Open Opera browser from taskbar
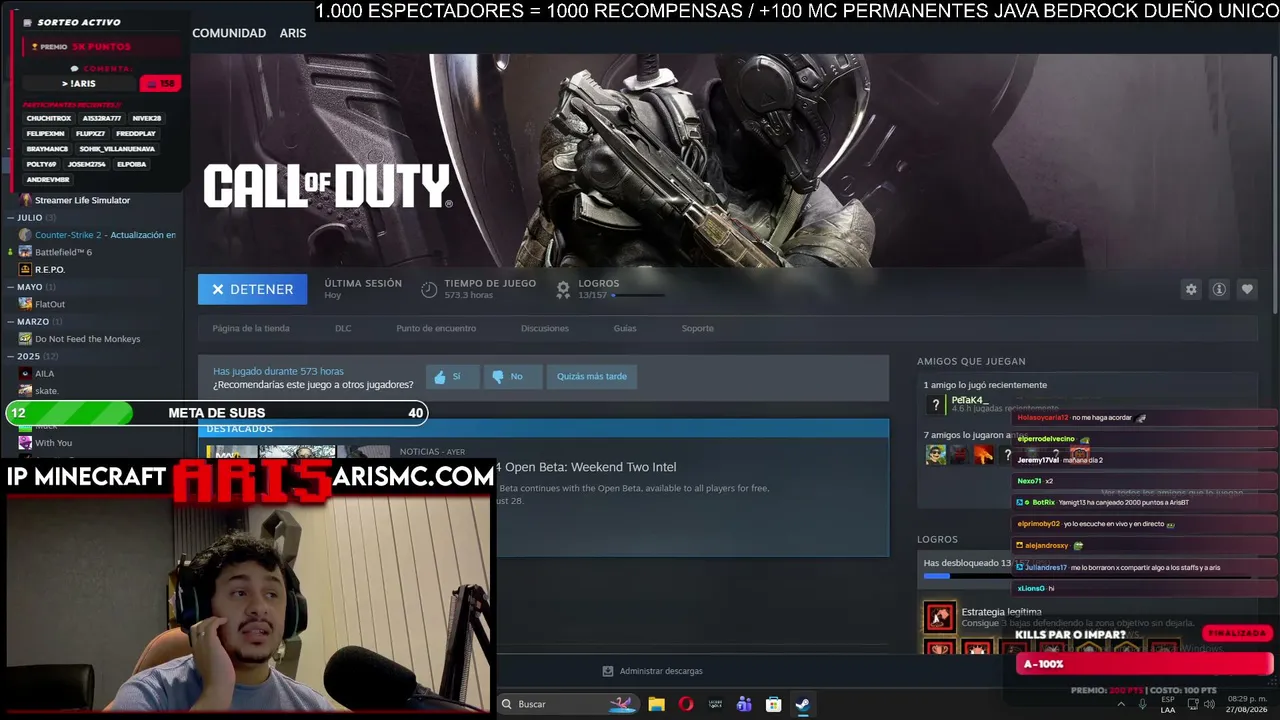Viewport: 1280px width, 720px height. [x=685, y=704]
